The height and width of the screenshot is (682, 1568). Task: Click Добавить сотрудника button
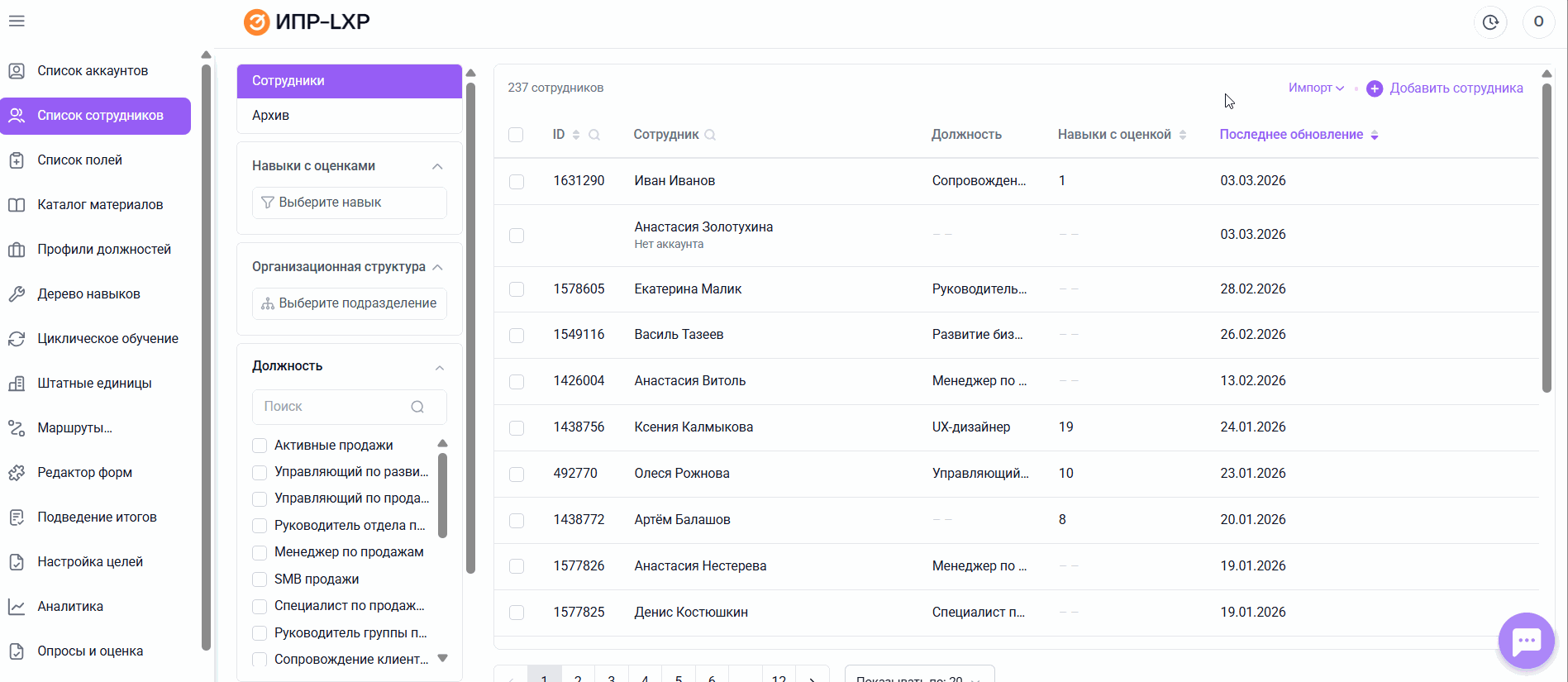tap(1445, 88)
